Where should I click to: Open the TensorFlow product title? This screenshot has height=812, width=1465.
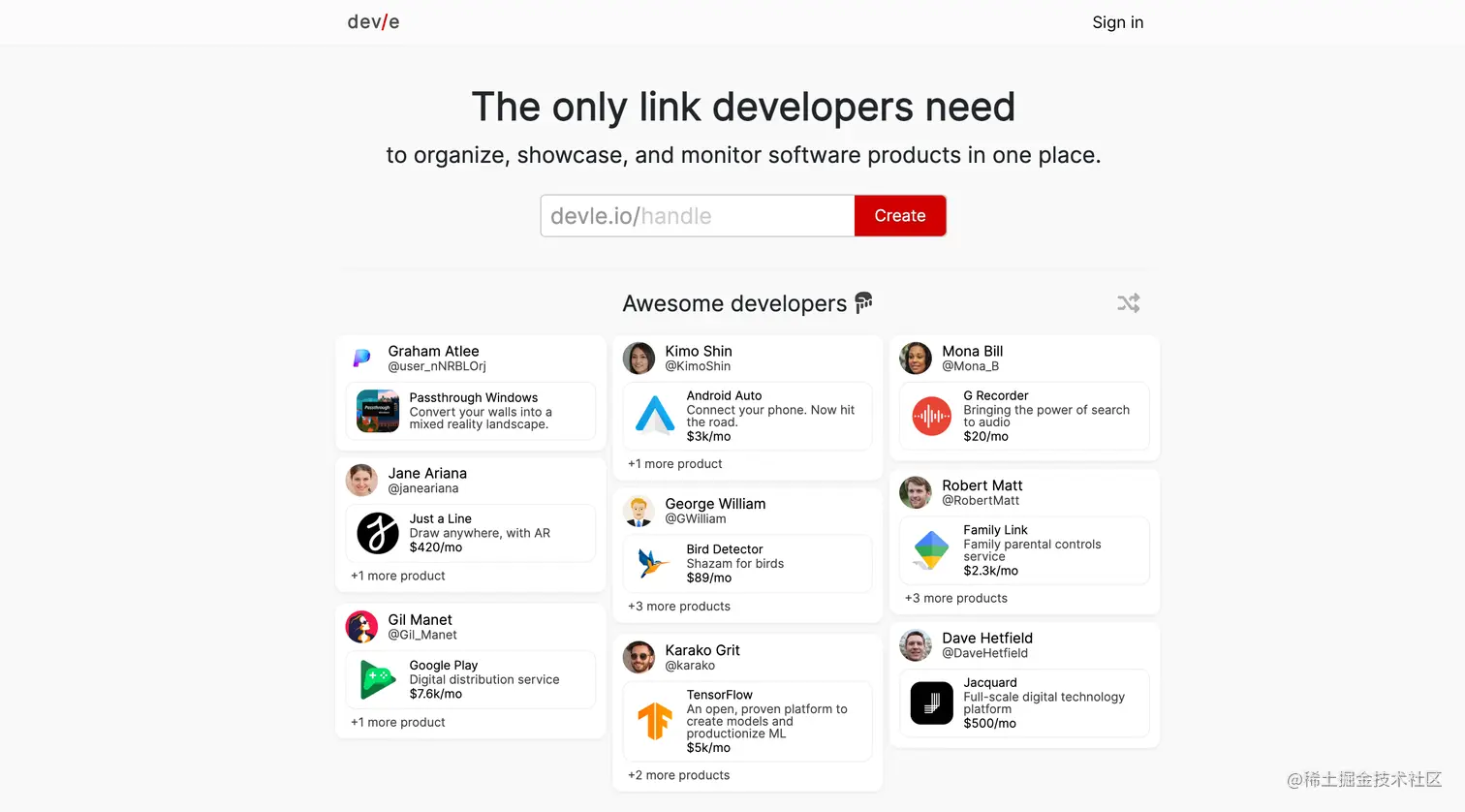720,695
